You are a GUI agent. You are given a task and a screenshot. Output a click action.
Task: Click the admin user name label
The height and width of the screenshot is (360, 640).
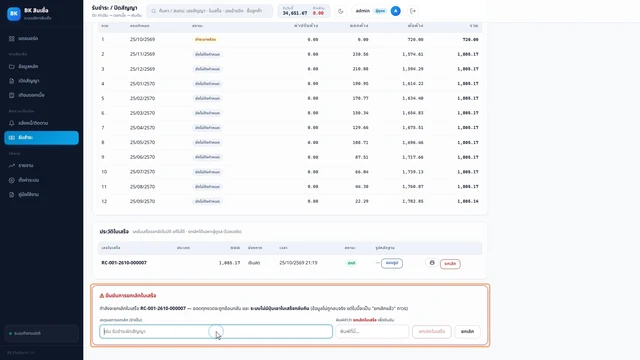362,11
